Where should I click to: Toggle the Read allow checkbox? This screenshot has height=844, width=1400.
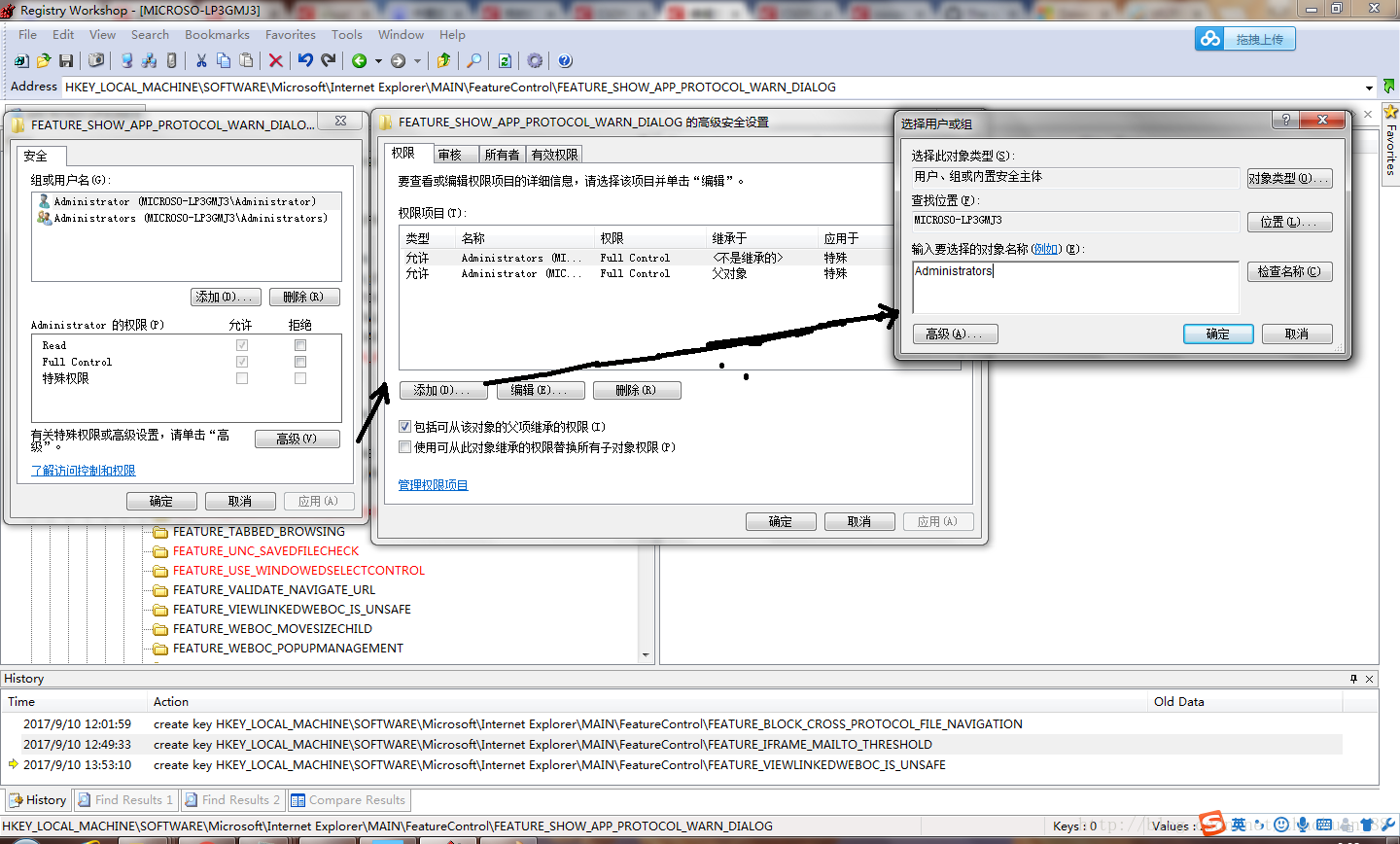242,345
